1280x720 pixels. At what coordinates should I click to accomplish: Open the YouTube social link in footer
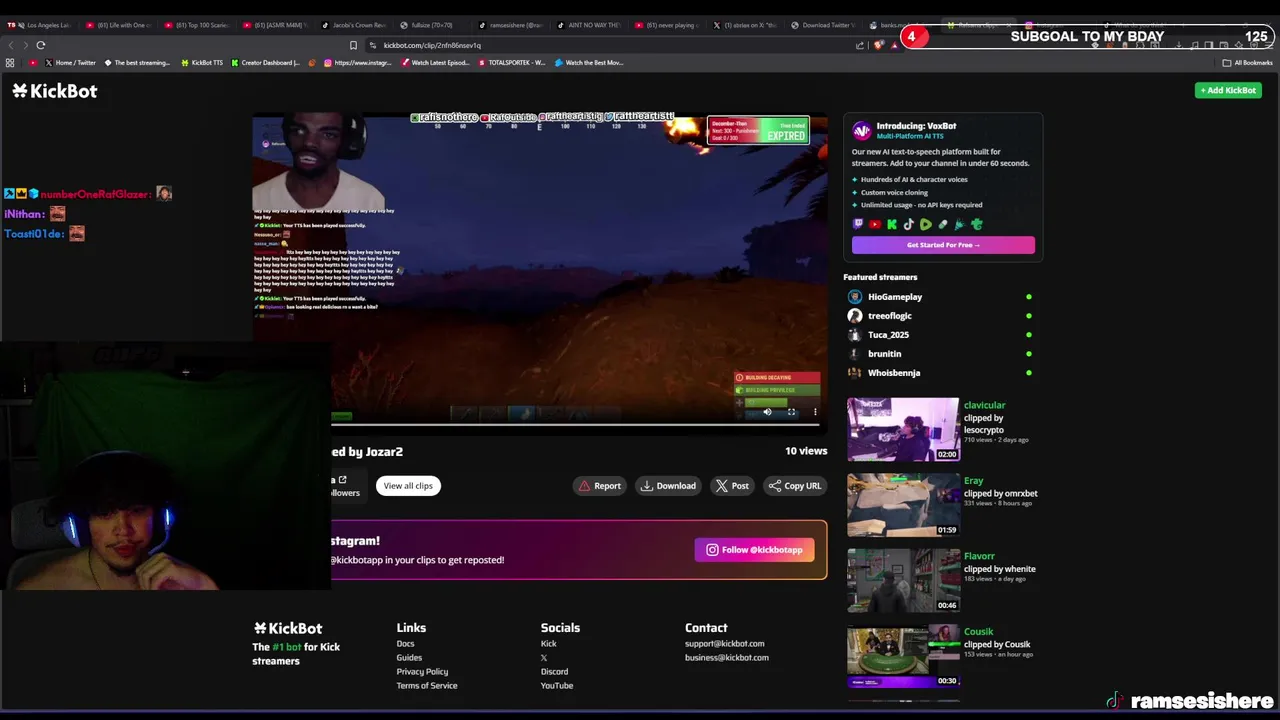pos(557,686)
